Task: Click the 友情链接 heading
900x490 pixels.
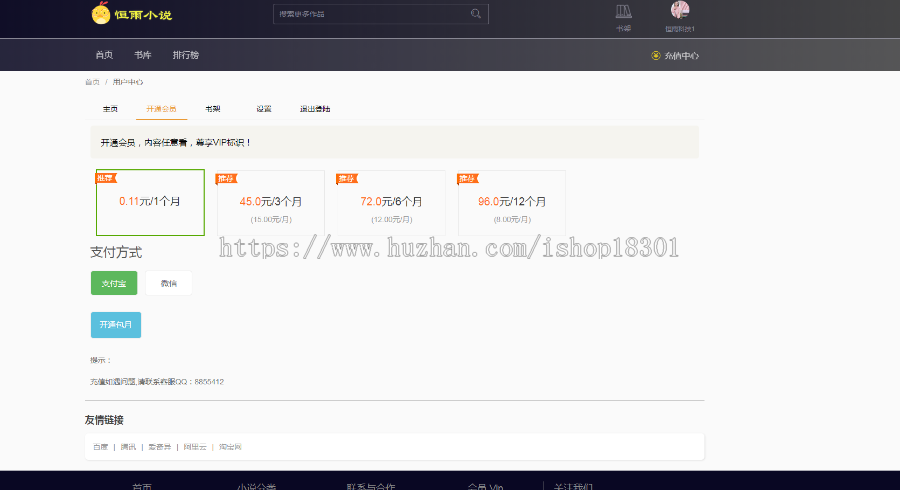Action: [104, 420]
